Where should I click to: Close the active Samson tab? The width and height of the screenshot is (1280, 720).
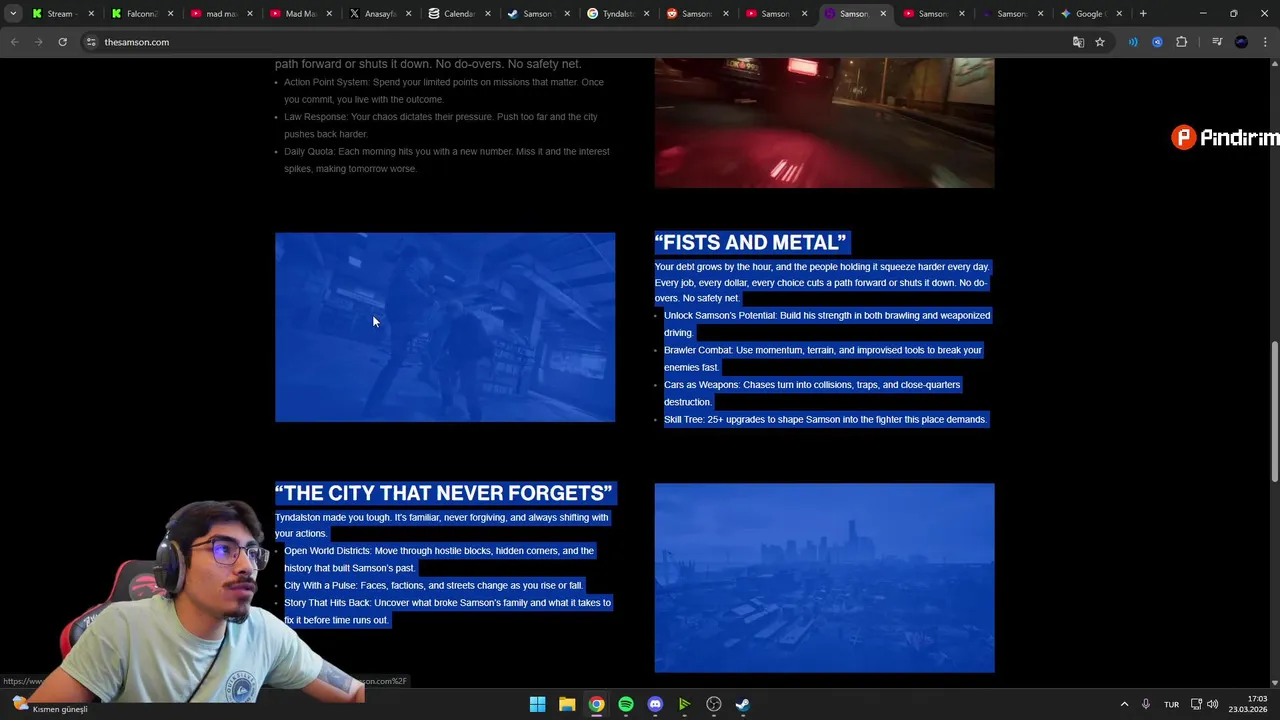click(883, 14)
